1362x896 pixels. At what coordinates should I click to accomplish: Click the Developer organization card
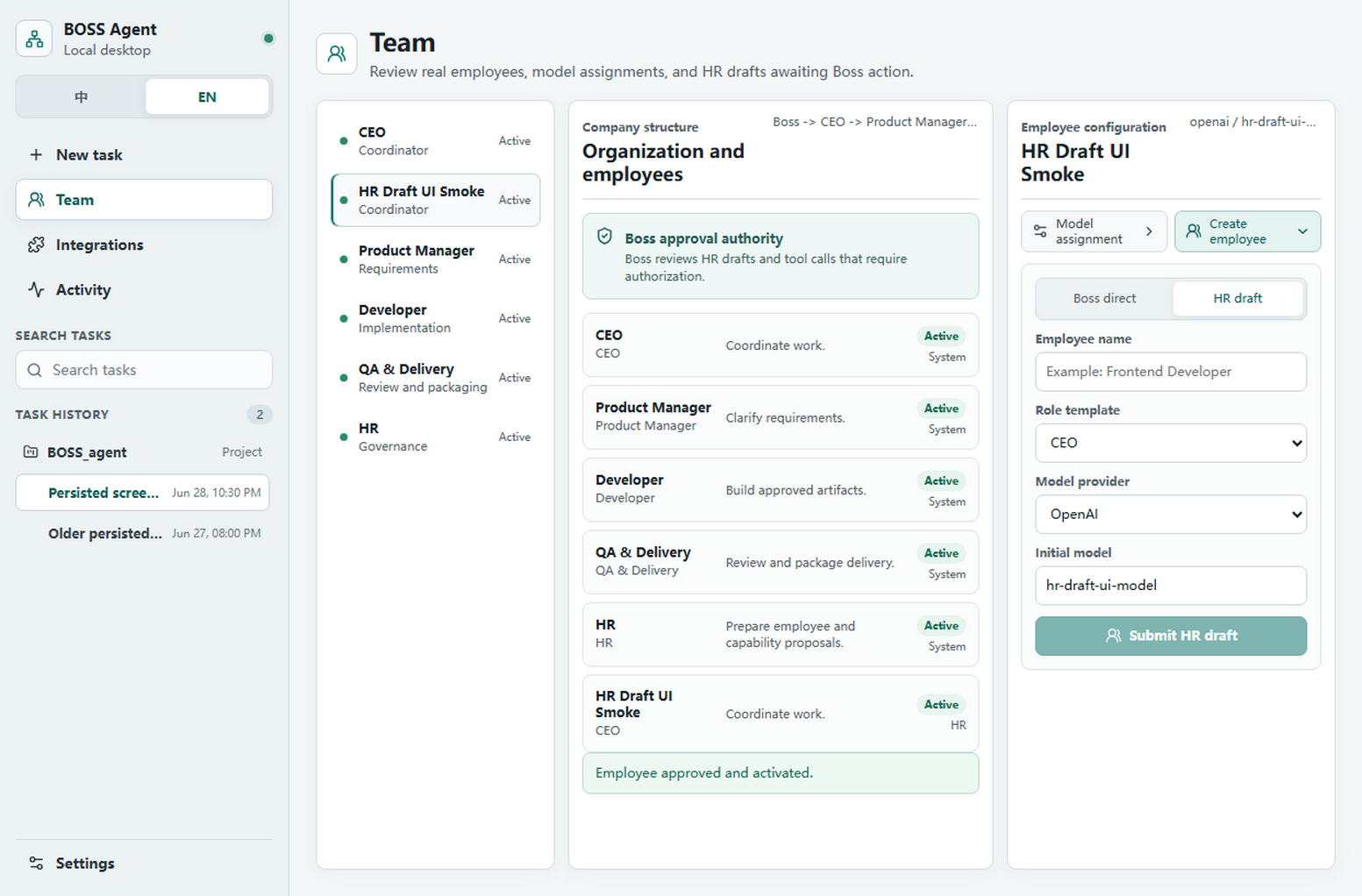point(781,490)
